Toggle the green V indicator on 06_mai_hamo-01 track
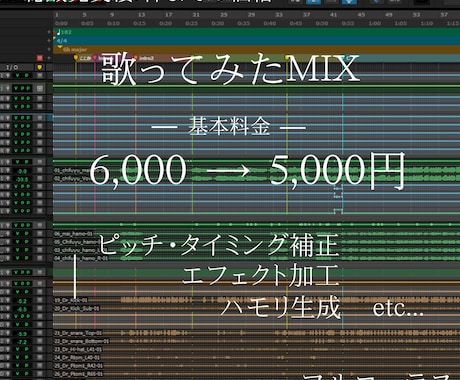The image size is (460, 380). pos(17,234)
